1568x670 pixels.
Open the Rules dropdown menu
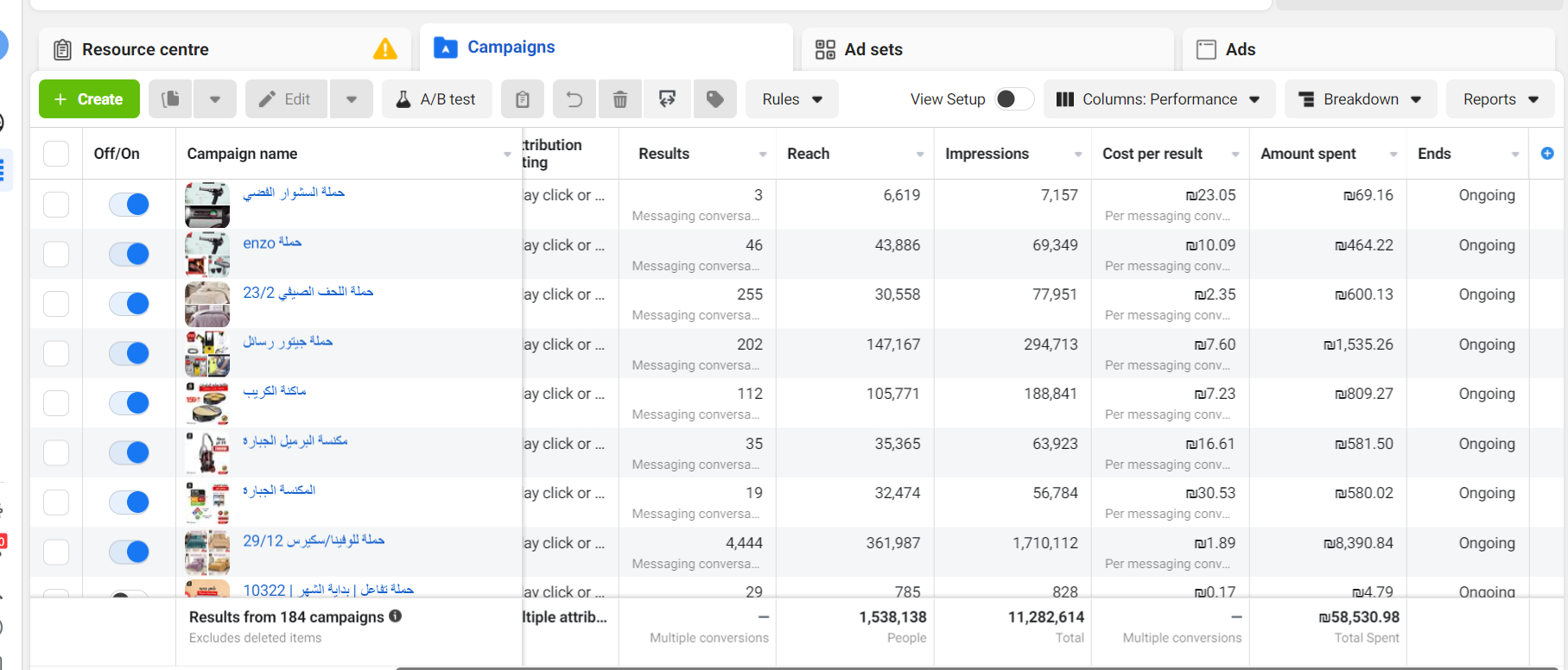coord(792,99)
